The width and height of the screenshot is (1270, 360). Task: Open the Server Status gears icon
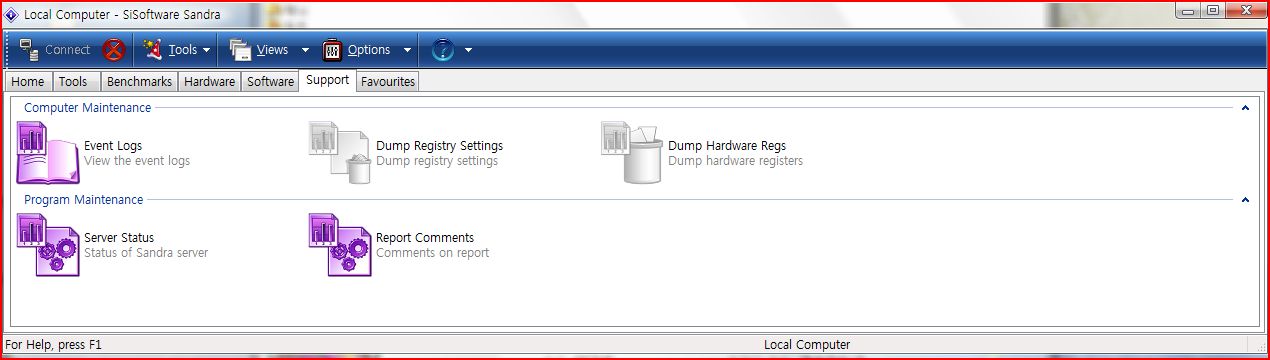point(48,245)
